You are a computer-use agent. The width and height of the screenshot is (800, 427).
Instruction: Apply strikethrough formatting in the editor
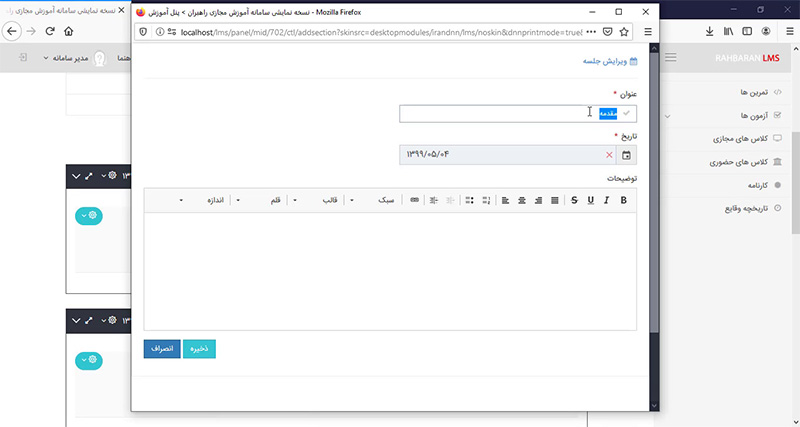[x=574, y=200]
